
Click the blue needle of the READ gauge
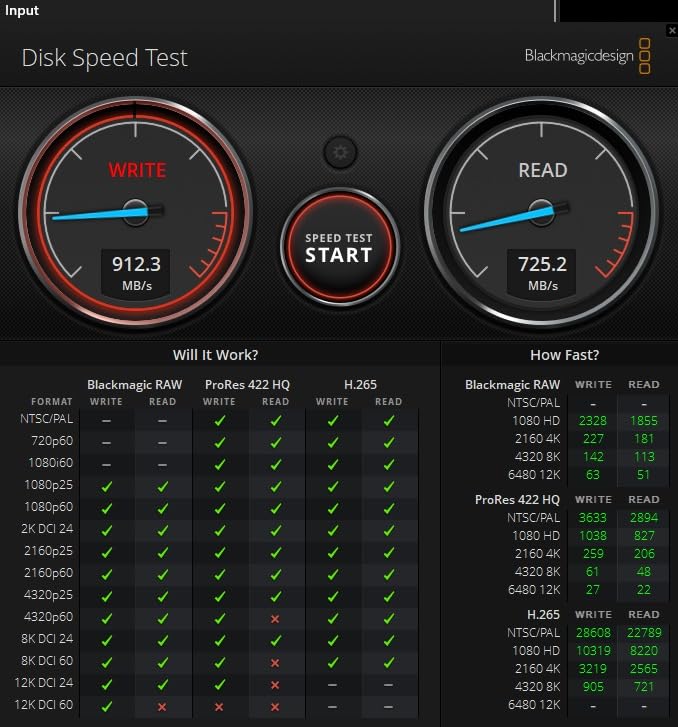tap(507, 219)
